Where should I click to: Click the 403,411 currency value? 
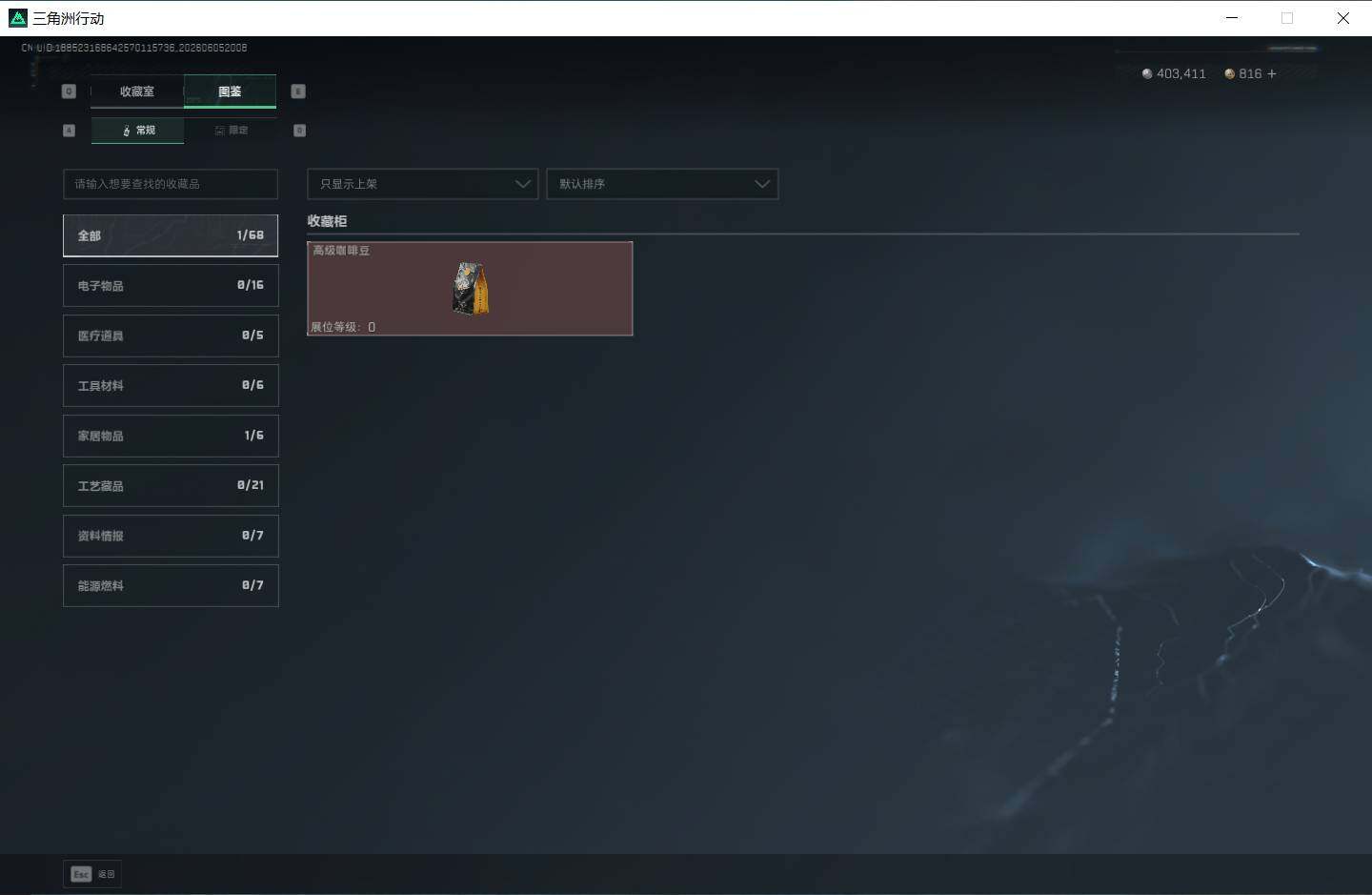click(x=1180, y=73)
